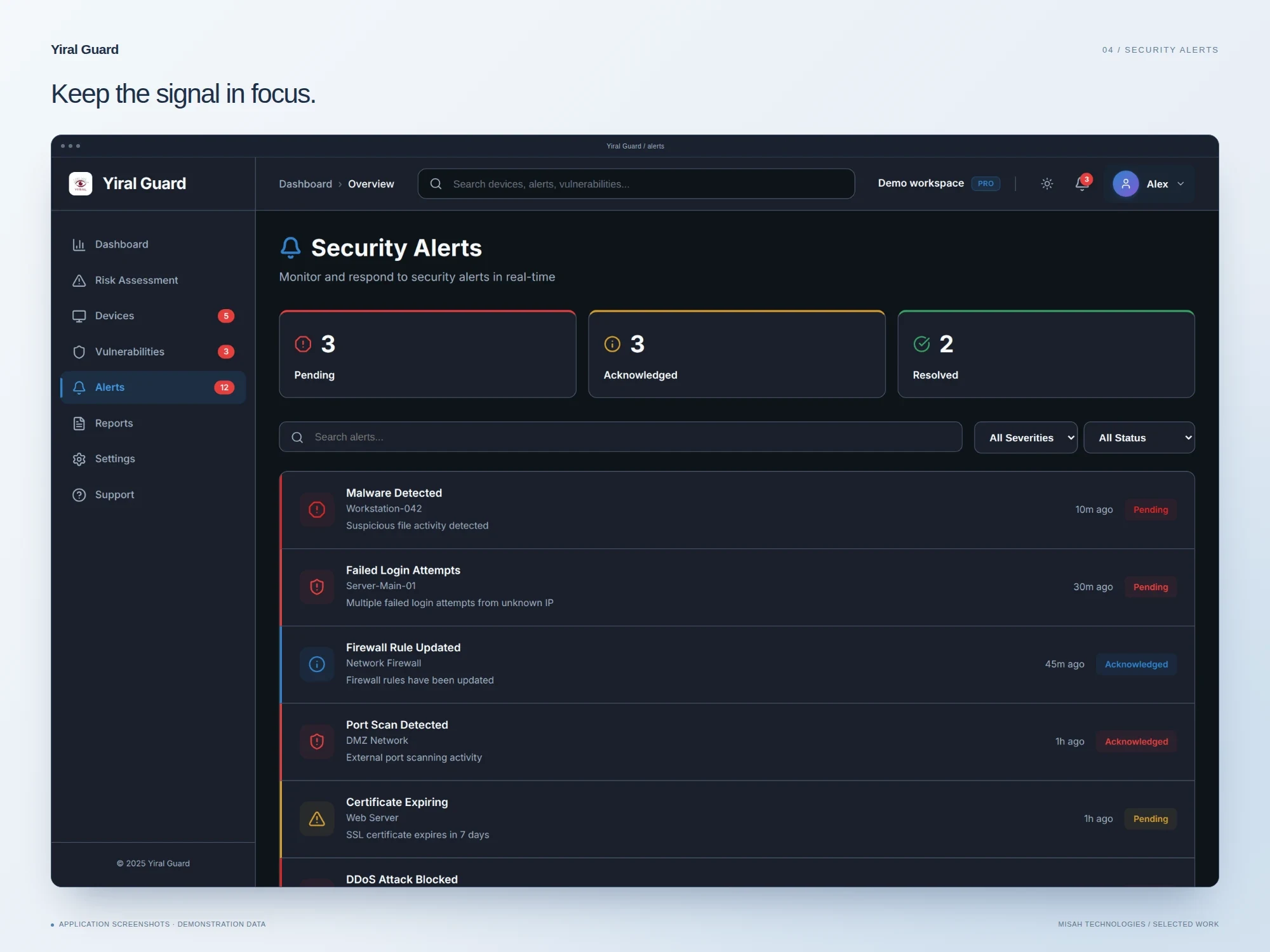Click the Dashboard breadcrumb link
The height and width of the screenshot is (952, 1270).
[x=305, y=184]
